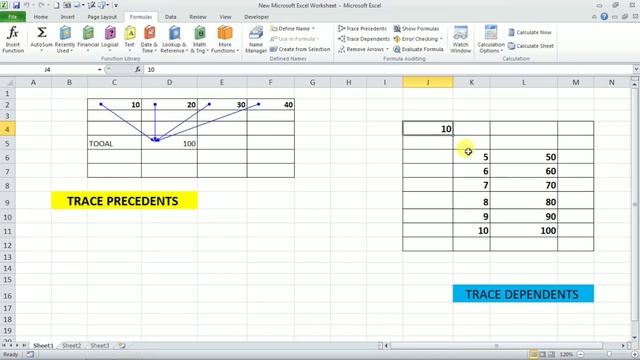
Task: Open Excel Help question mark
Action: tap(604, 17)
